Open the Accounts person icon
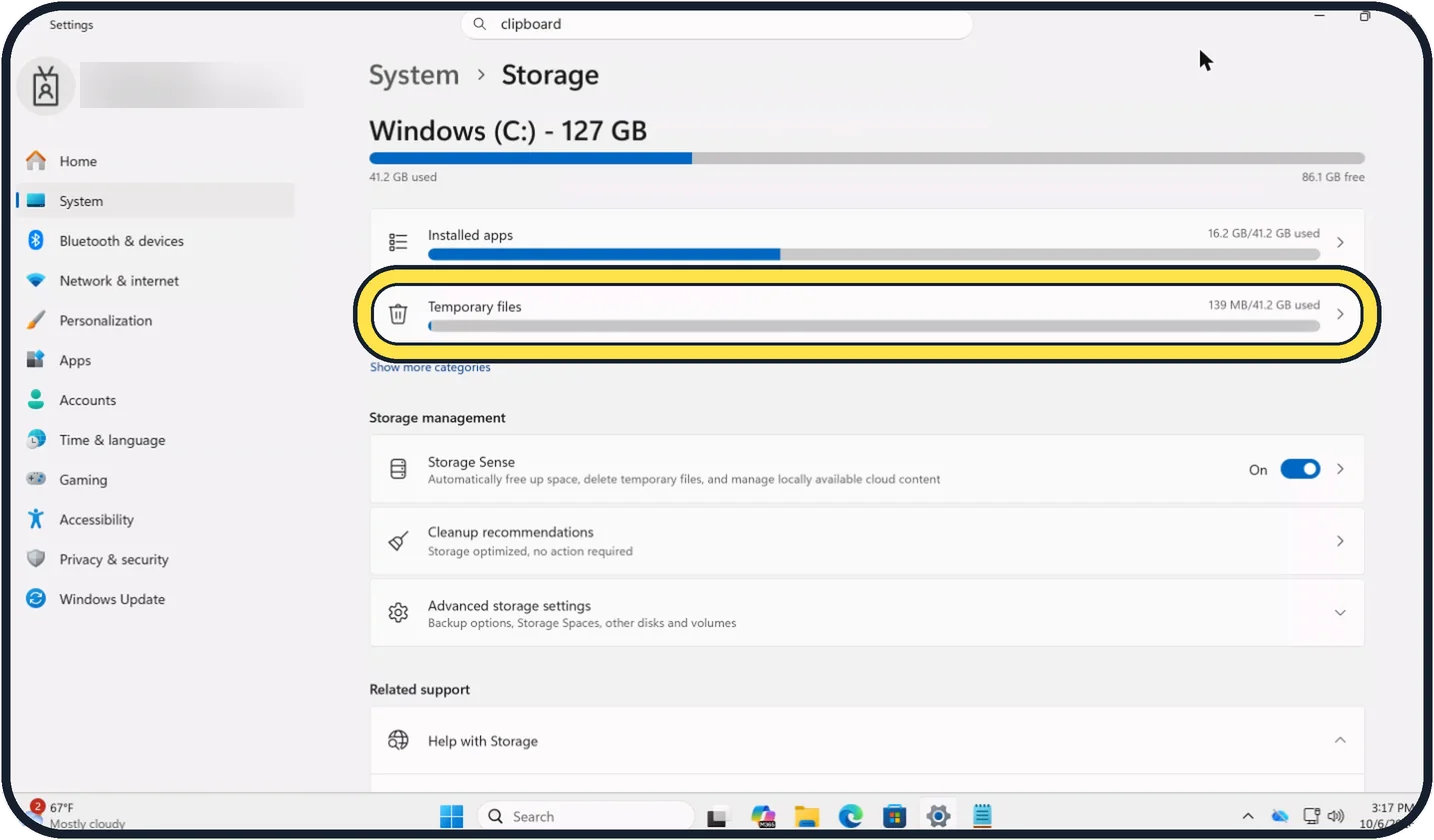Image resolution: width=1434 pixels, height=840 pixels. 36,400
